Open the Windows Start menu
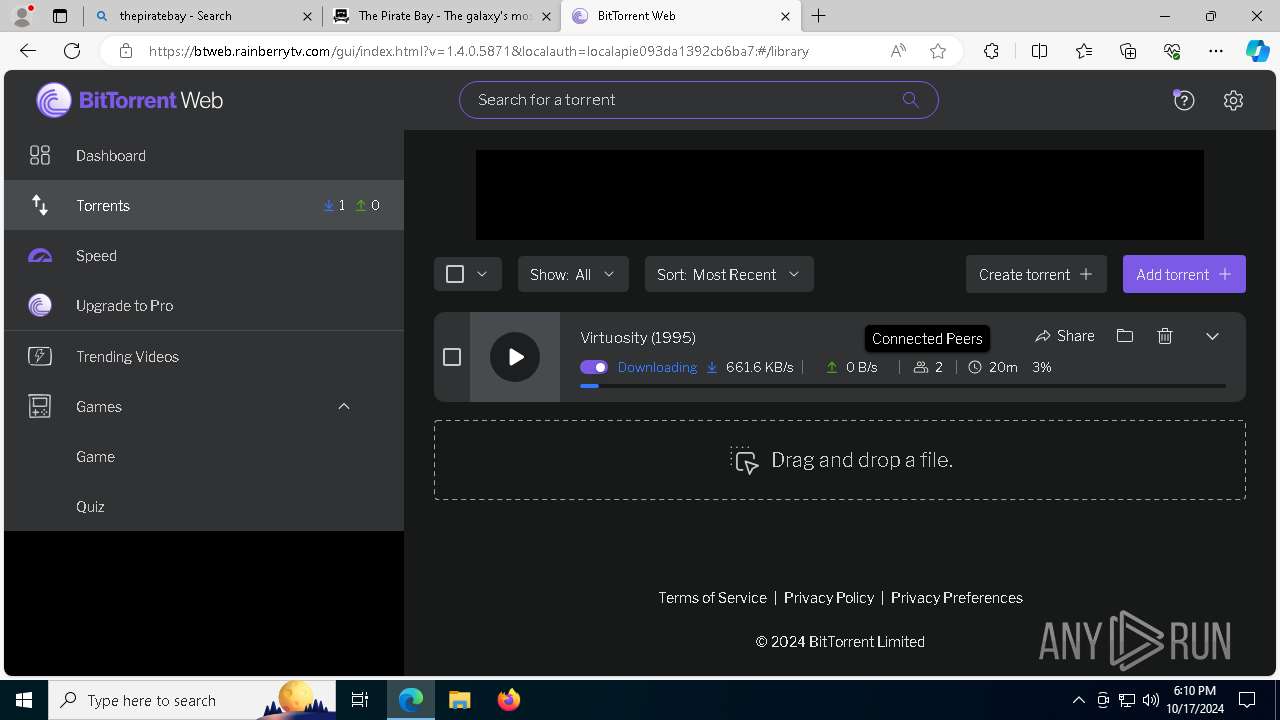The height and width of the screenshot is (720, 1280). tap(24, 700)
